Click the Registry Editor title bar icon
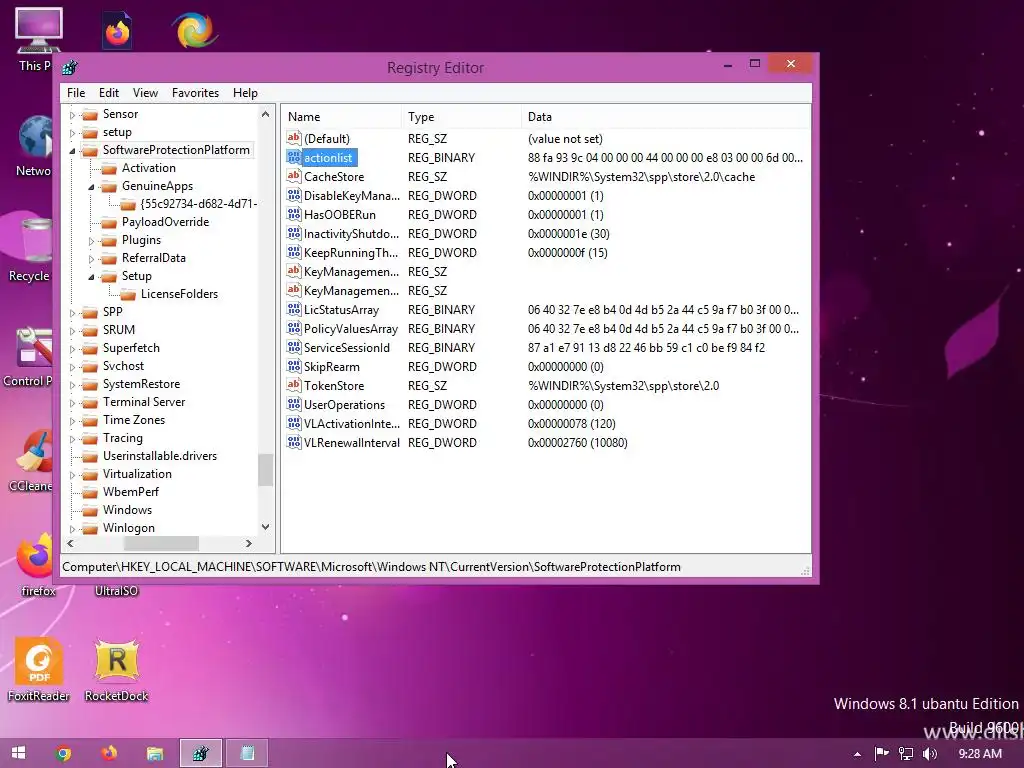The image size is (1024, 768). [70, 67]
